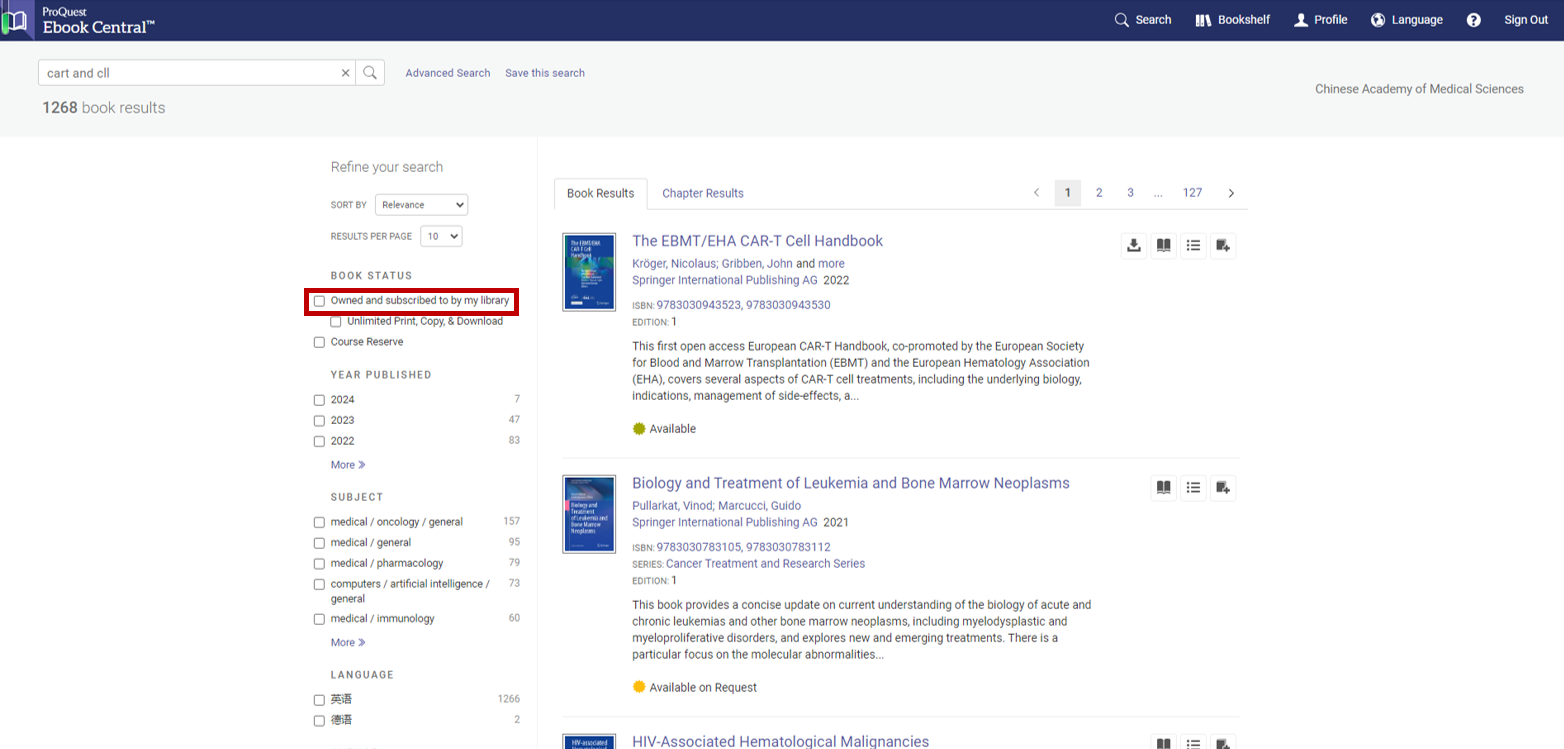This screenshot has height=749, width=1564.
Task: Read online icon for Biology and Treatment of Leukemia
Action: click(1163, 488)
